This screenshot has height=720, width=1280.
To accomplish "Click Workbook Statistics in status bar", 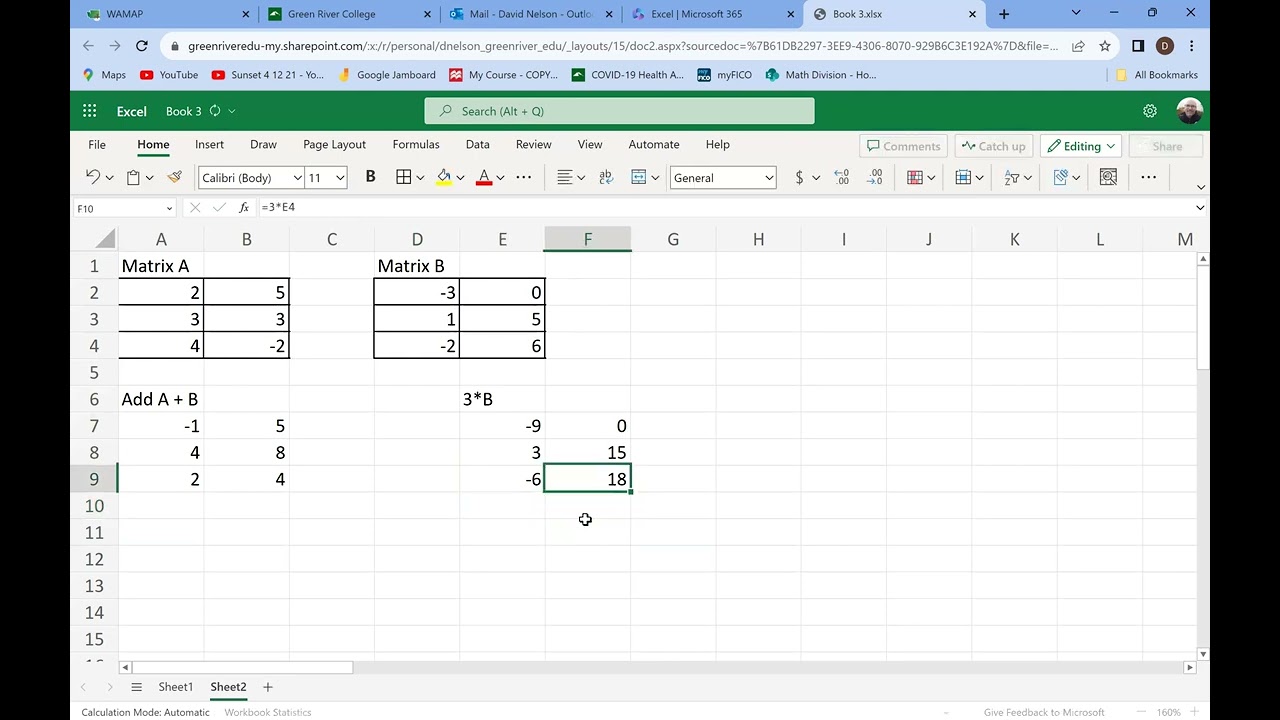I will pos(267,712).
